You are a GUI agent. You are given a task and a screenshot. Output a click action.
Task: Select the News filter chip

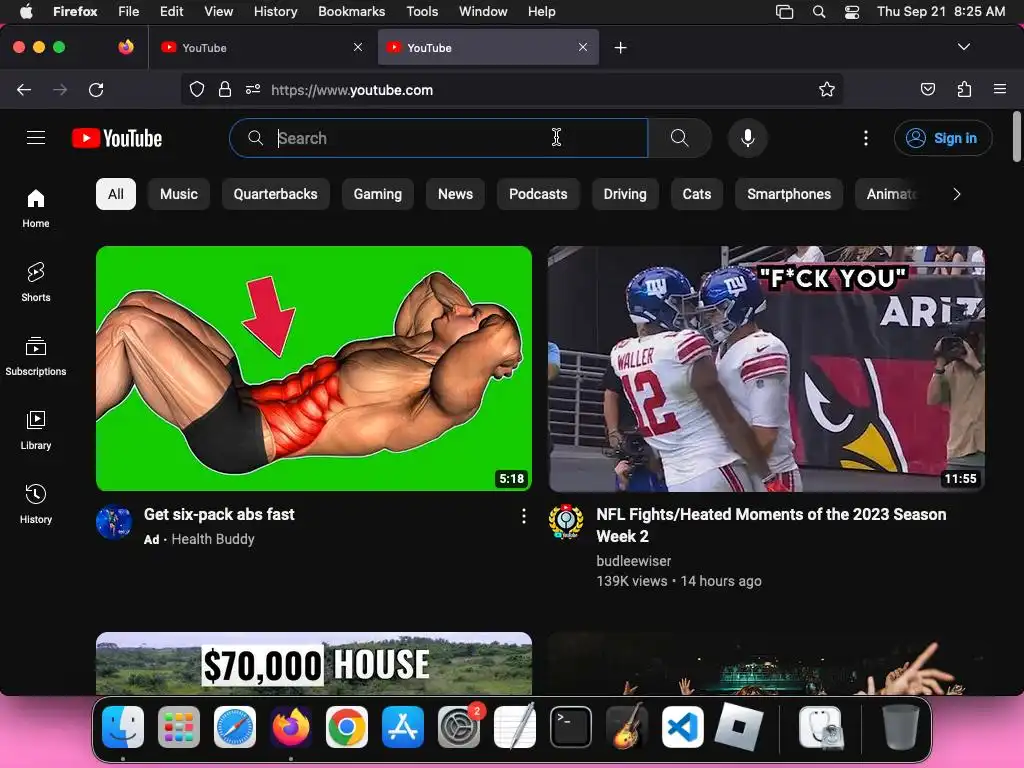[455, 194]
